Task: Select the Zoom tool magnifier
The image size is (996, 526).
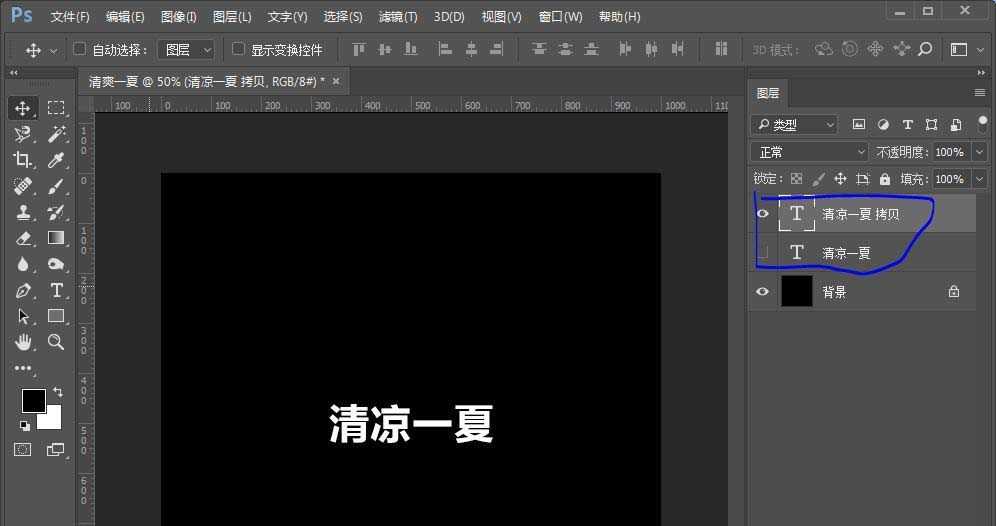Action: click(56, 342)
